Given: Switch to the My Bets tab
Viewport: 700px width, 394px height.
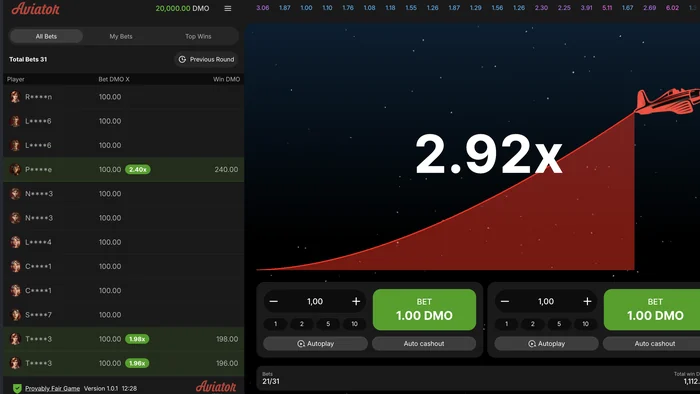Looking at the screenshot, I should click(121, 37).
